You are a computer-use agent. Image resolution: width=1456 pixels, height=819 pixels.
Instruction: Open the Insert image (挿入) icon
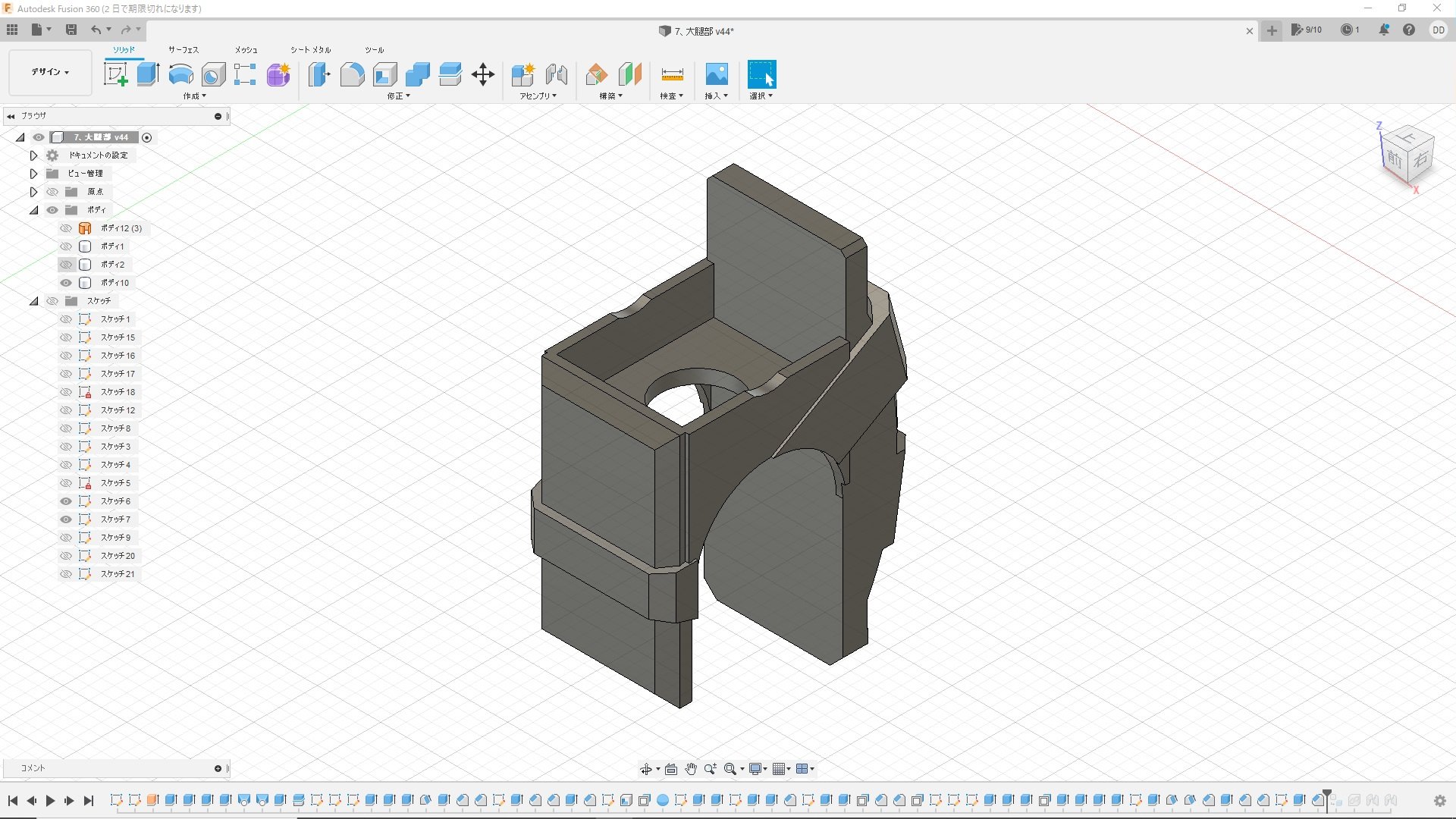point(716,74)
